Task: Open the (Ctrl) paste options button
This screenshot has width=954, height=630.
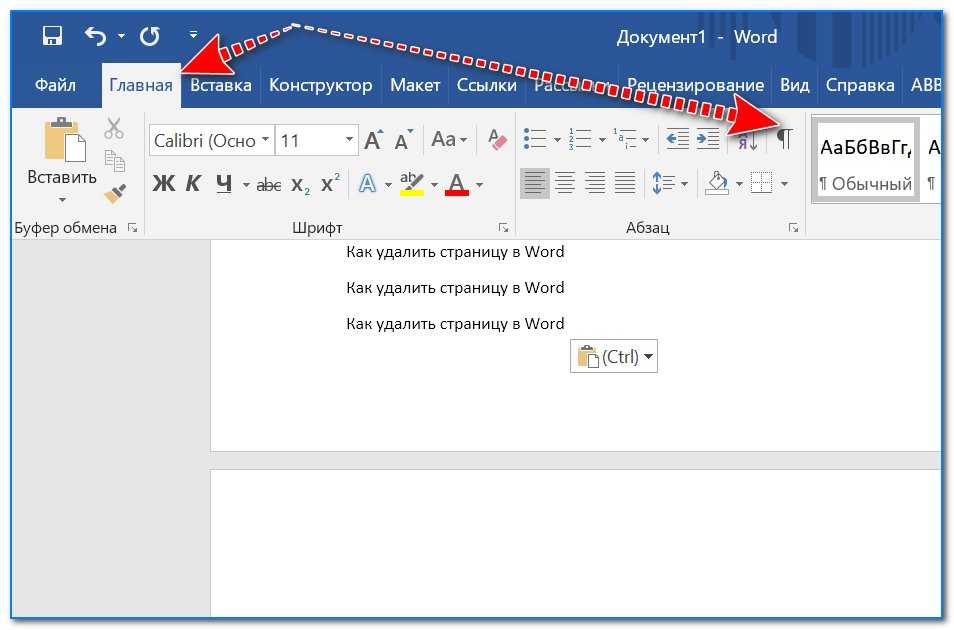Action: (x=614, y=356)
